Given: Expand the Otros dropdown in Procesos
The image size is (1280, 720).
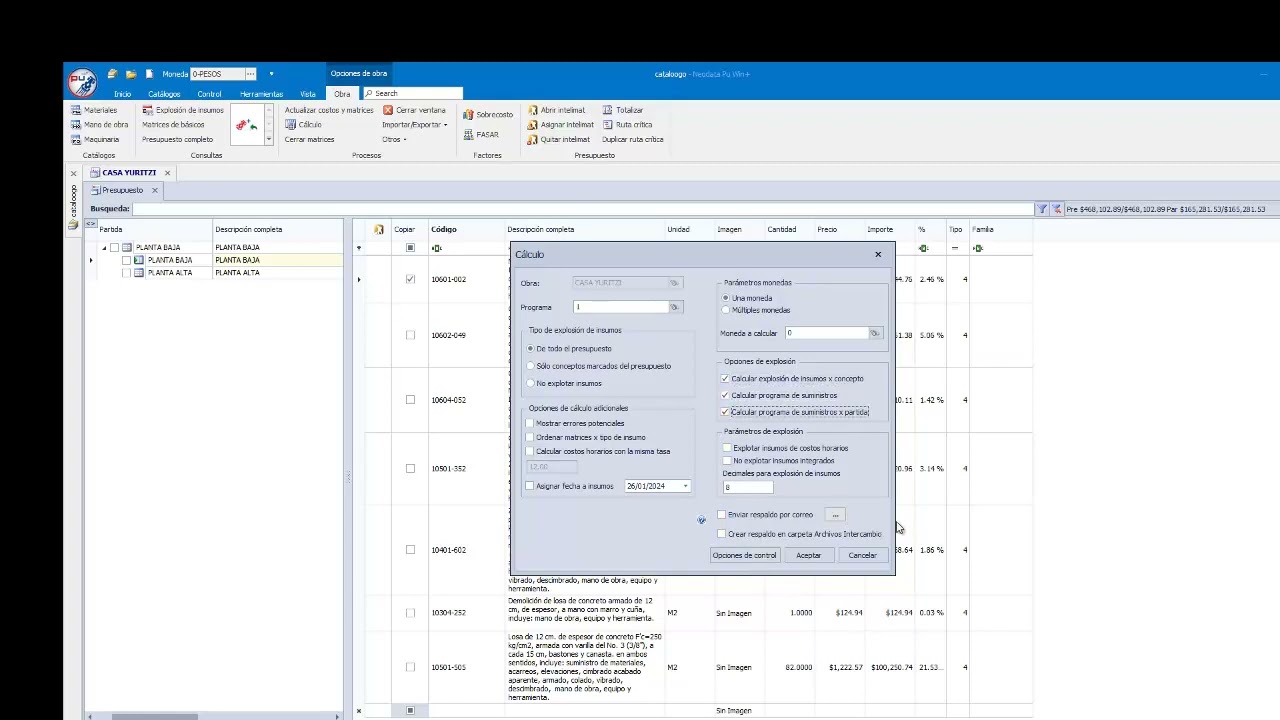Looking at the screenshot, I should coord(394,140).
